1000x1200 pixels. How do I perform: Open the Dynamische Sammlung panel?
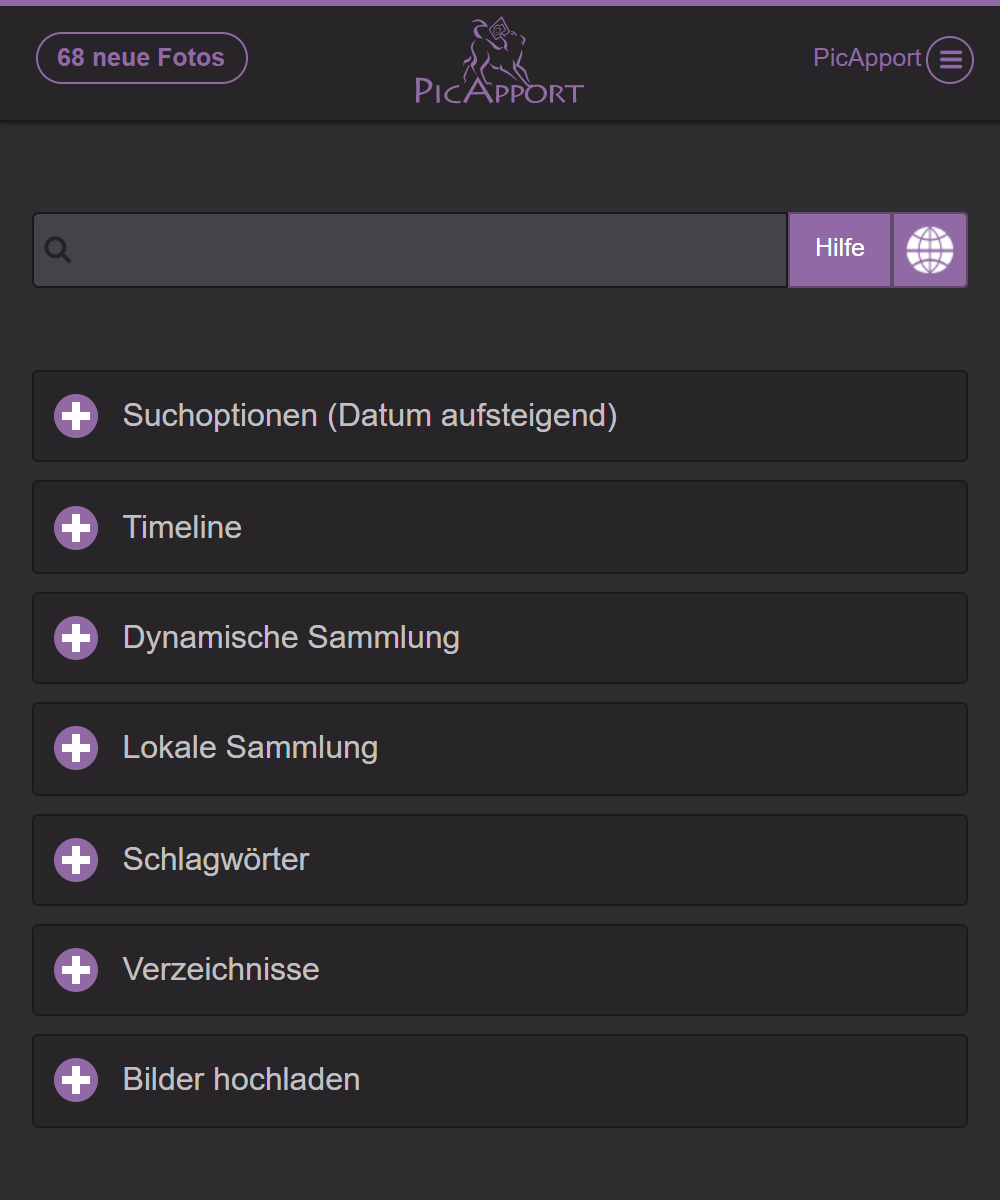click(291, 638)
